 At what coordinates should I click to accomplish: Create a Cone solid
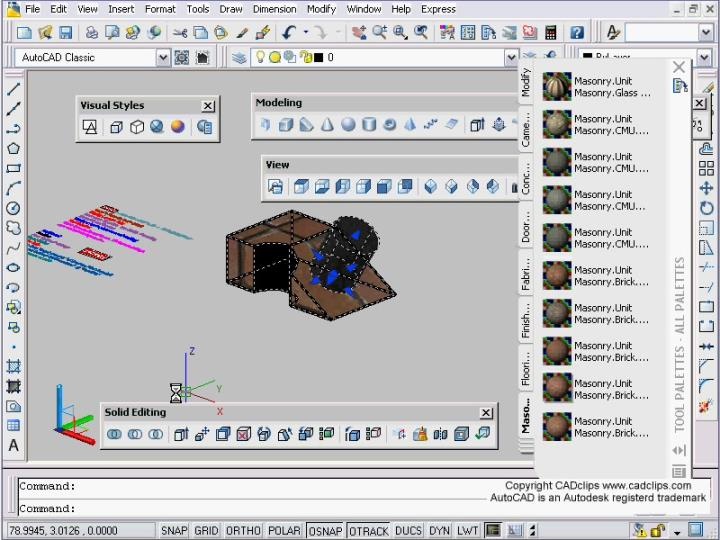327,124
